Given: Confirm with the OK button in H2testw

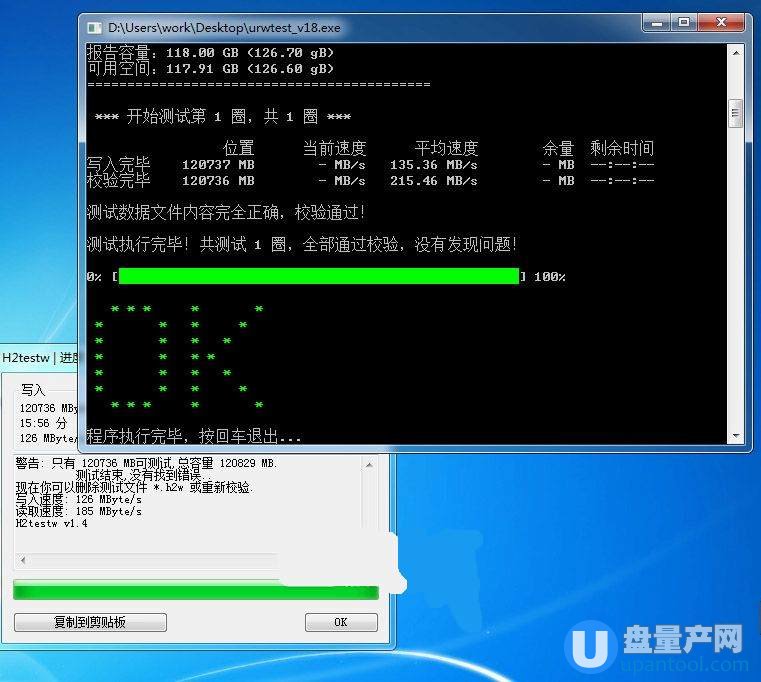Looking at the screenshot, I should click(x=340, y=622).
